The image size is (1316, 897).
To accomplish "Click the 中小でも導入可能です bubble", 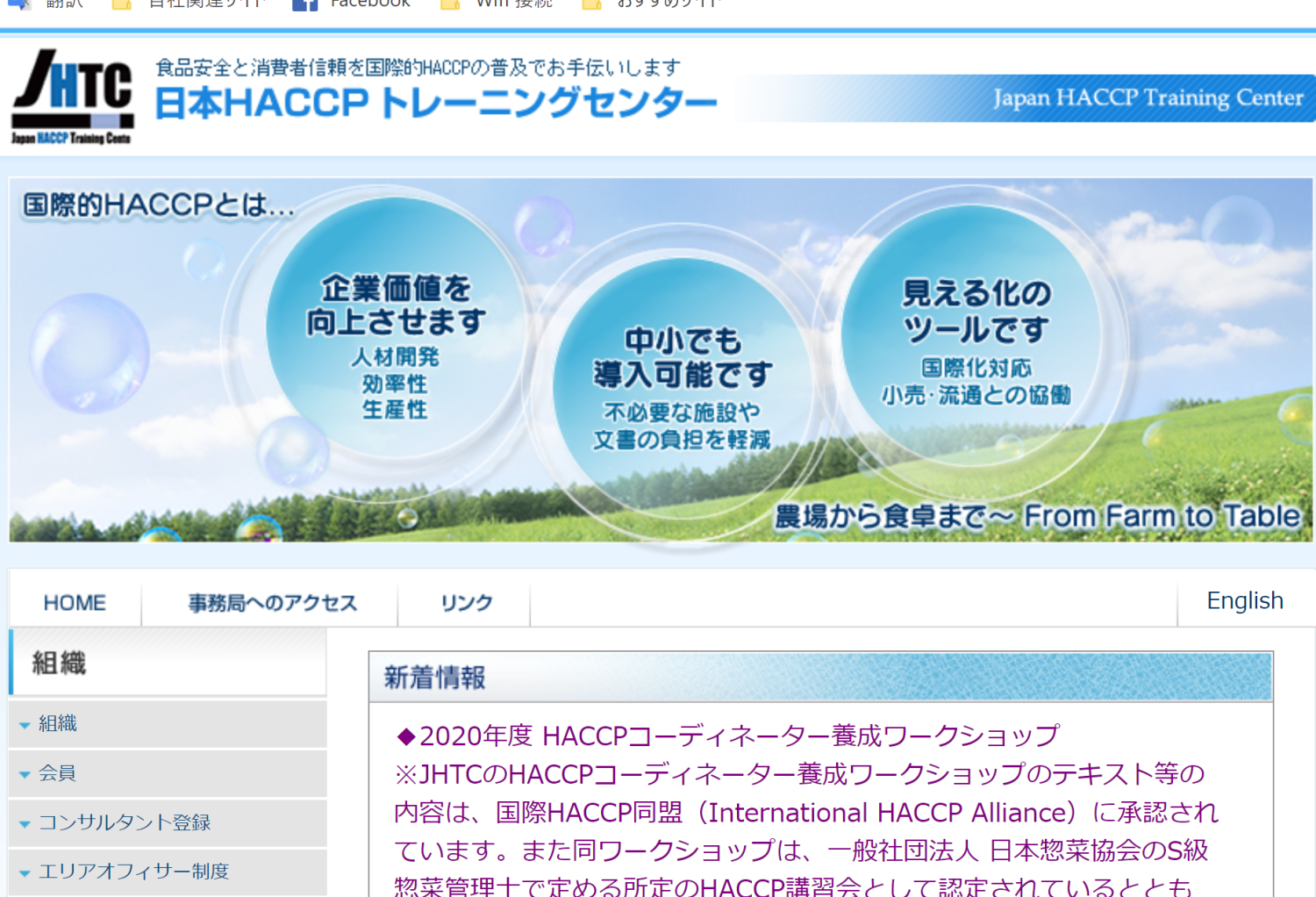I will 683,388.
